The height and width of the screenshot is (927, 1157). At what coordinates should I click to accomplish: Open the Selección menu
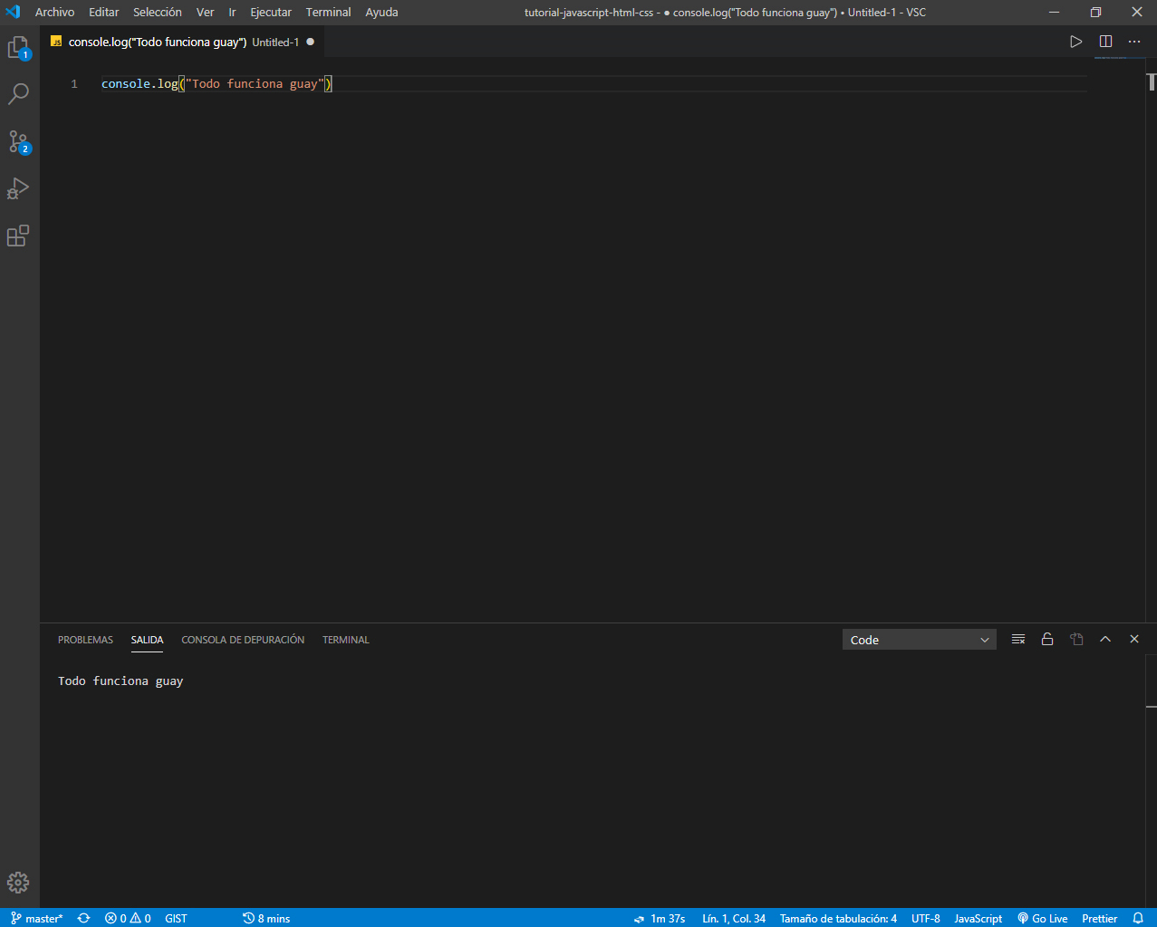[157, 13]
